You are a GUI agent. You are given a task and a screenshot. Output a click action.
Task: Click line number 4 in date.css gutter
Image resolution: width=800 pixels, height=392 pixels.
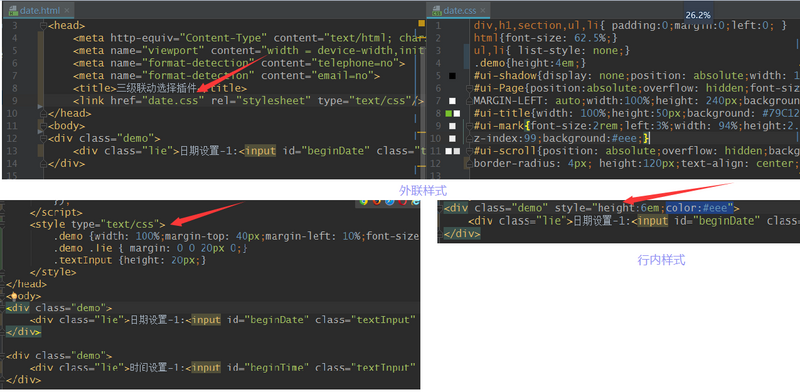[x=438, y=63]
